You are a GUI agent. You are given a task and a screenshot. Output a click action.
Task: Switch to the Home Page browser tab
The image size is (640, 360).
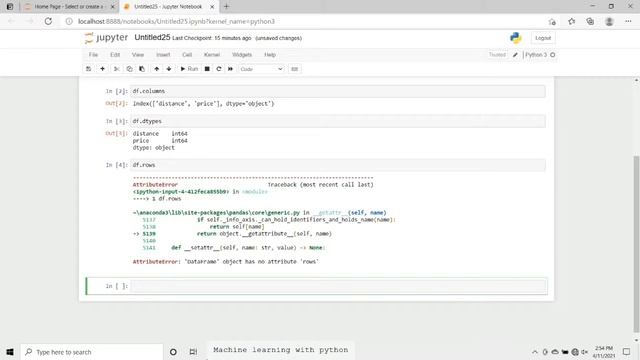click(68, 7)
